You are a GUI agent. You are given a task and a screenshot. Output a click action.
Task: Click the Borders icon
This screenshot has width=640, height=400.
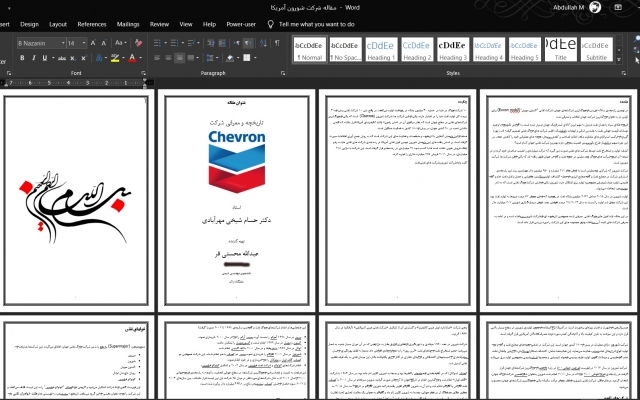pos(247,58)
